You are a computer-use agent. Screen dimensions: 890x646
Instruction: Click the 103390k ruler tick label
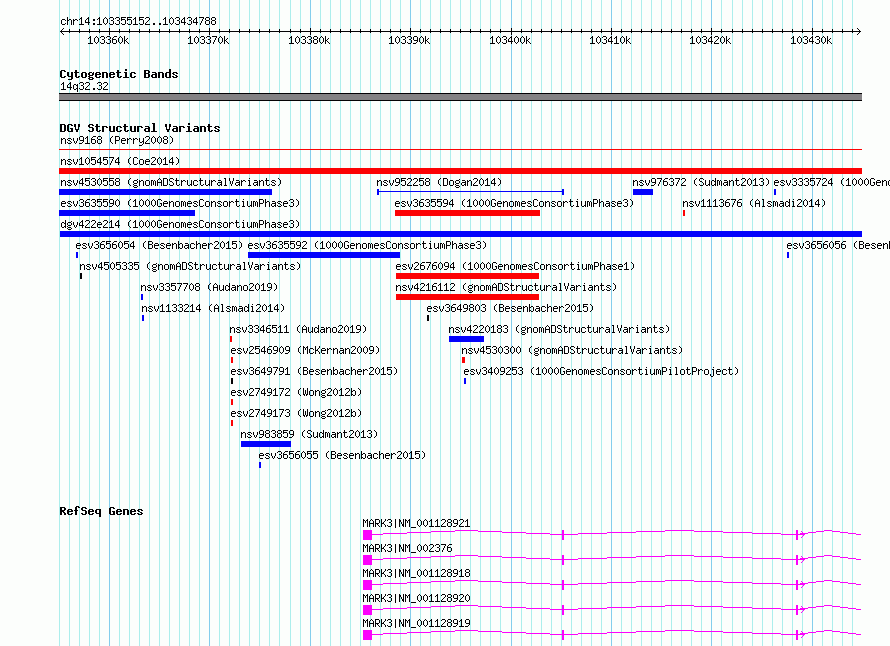[409, 40]
